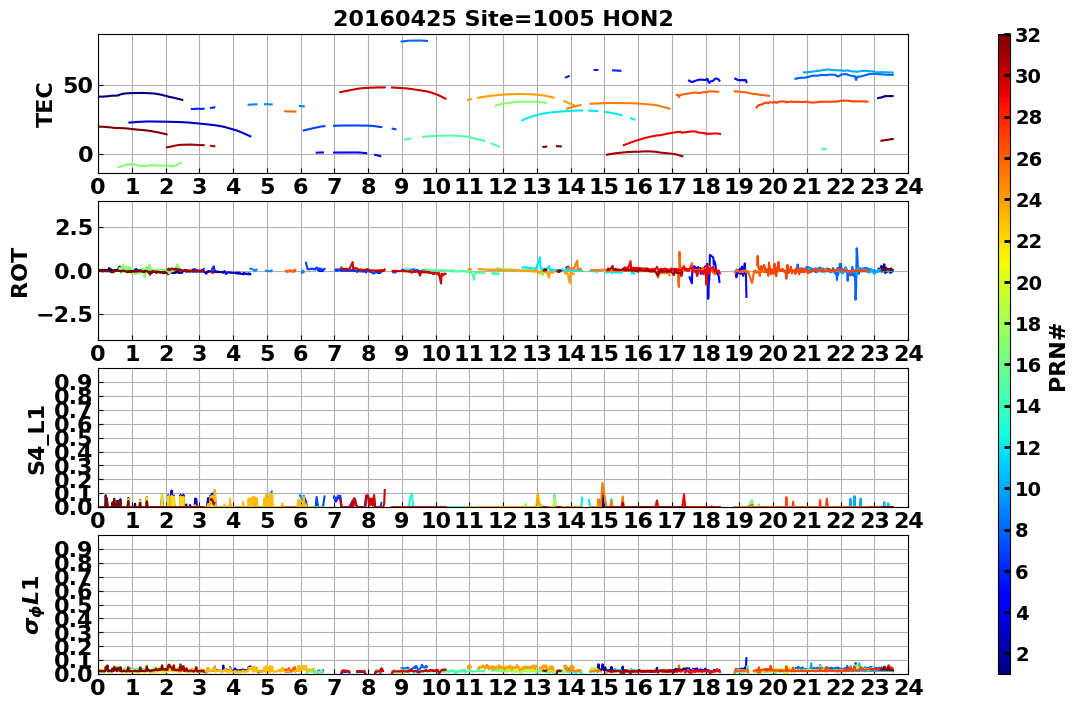Click the σφL1 blue spike near hour 19

[x=746, y=662]
